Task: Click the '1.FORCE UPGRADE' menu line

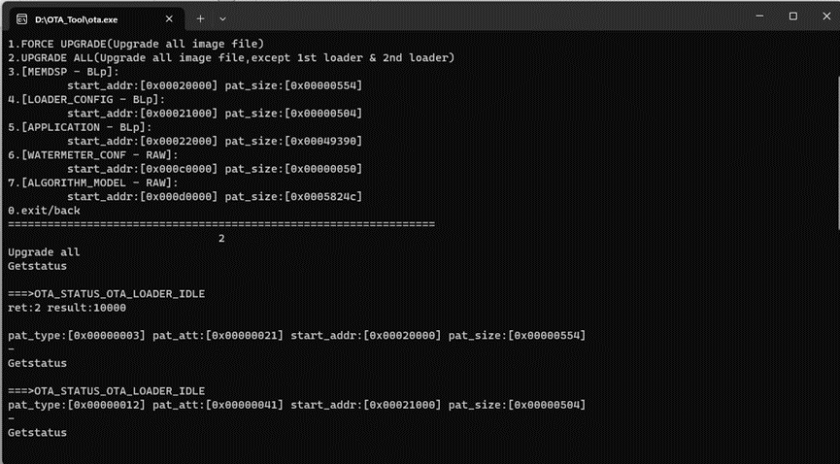Action: pos(136,44)
